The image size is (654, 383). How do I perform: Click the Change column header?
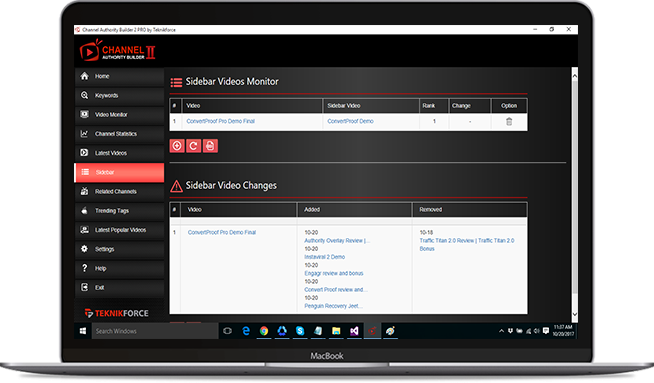coord(470,106)
